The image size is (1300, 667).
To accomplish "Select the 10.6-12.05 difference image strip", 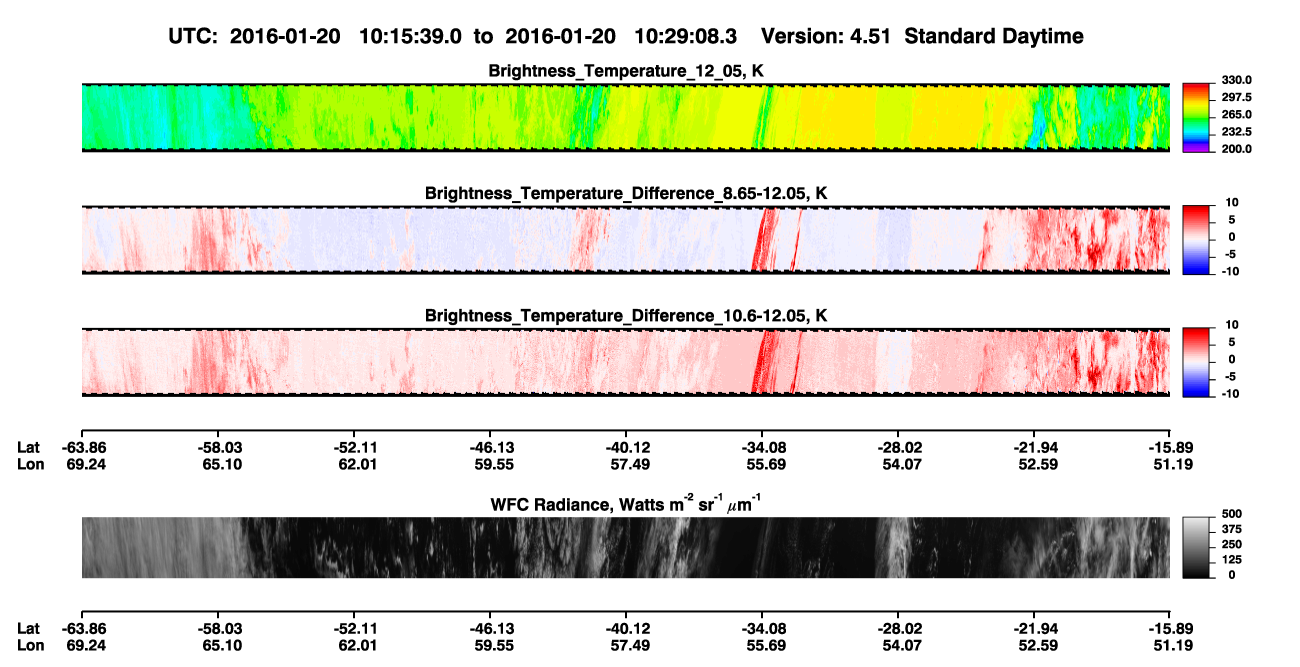I will coord(625,362).
